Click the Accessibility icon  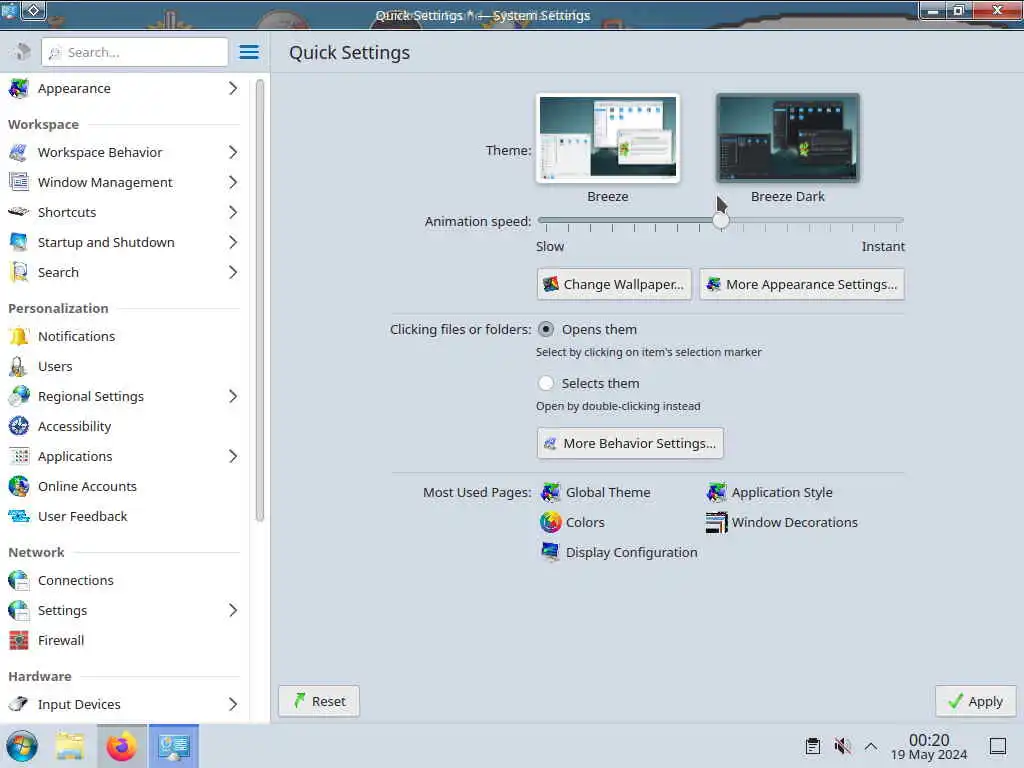click(19, 426)
